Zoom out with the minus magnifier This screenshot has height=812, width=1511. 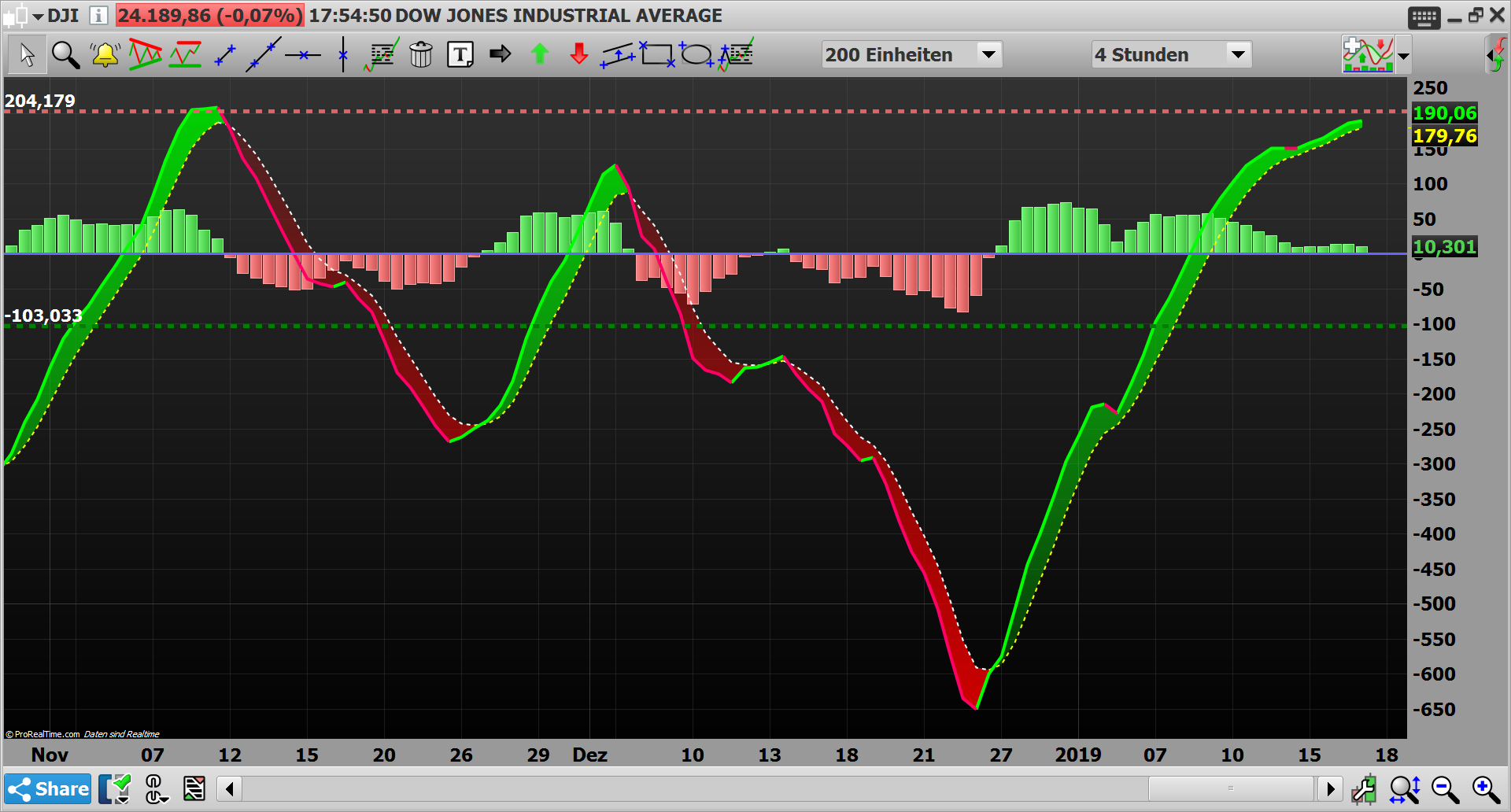(1445, 789)
